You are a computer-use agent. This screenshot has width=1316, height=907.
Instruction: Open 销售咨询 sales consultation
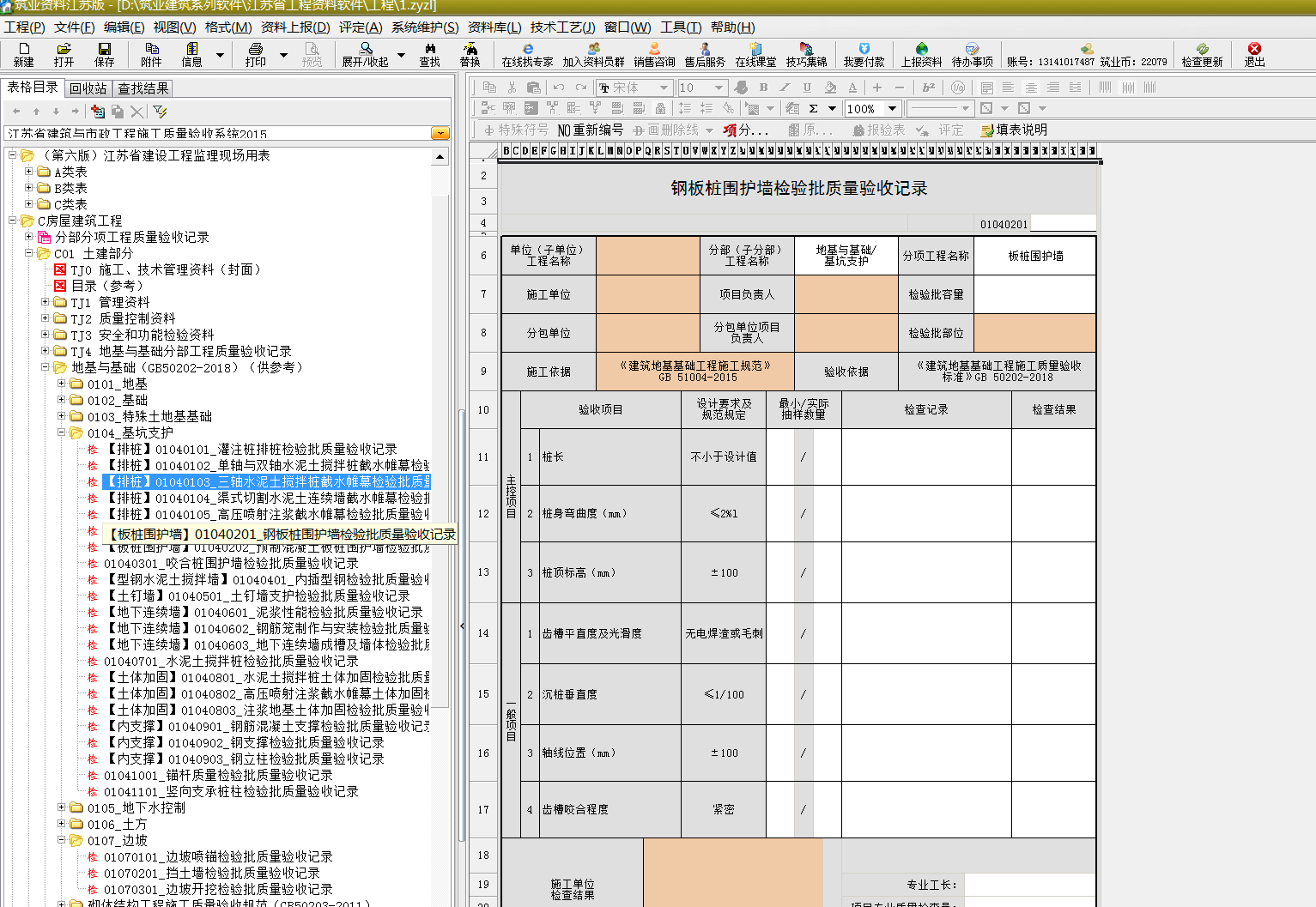pyautogui.click(x=654, y=55)
